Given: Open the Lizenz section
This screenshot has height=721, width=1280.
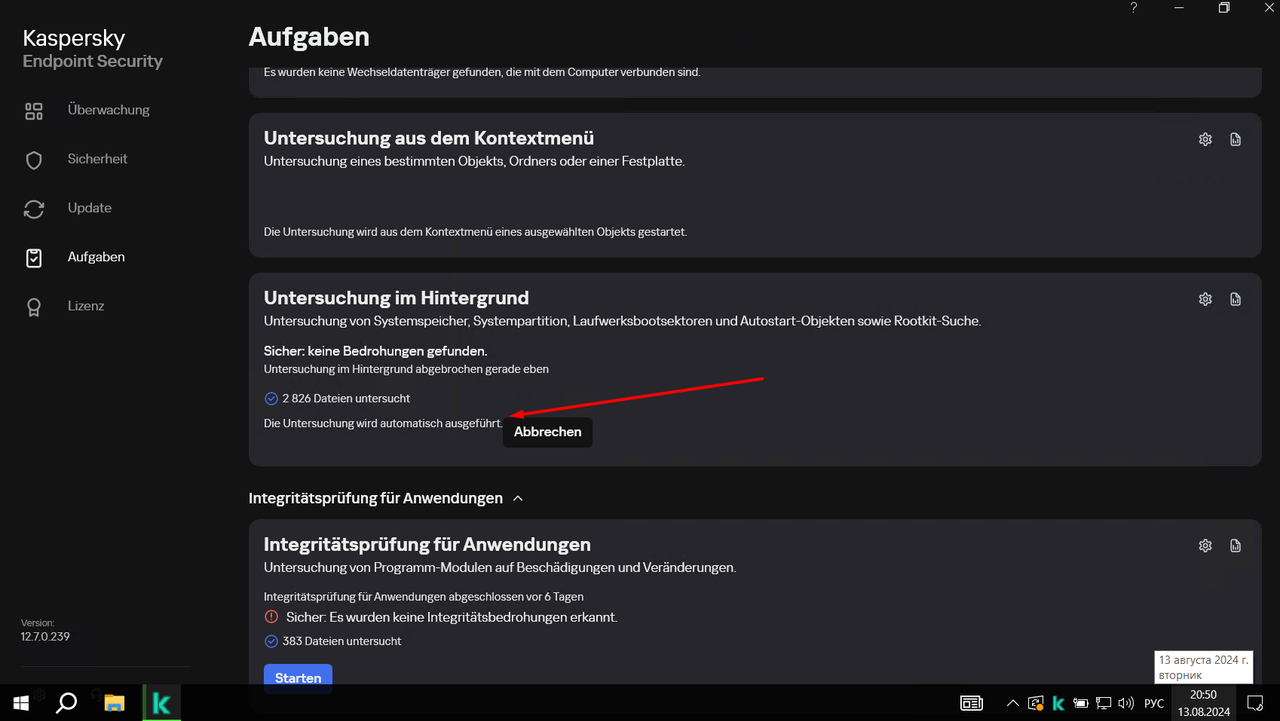Looking at the screenshot, I should click(x=86, y=306).
